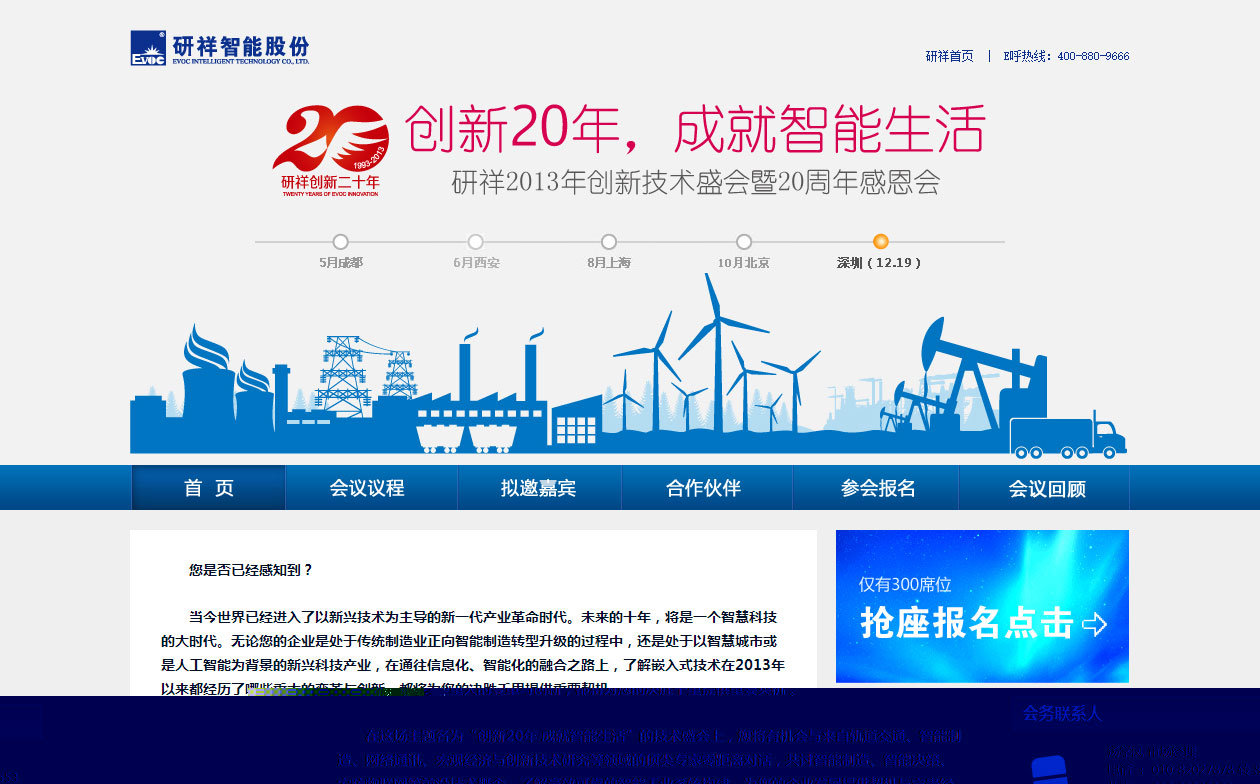Viewport: 1260px width, 784px height.
Task: Select the 10月北京 timeline marker
Action: tap(744, 242)
